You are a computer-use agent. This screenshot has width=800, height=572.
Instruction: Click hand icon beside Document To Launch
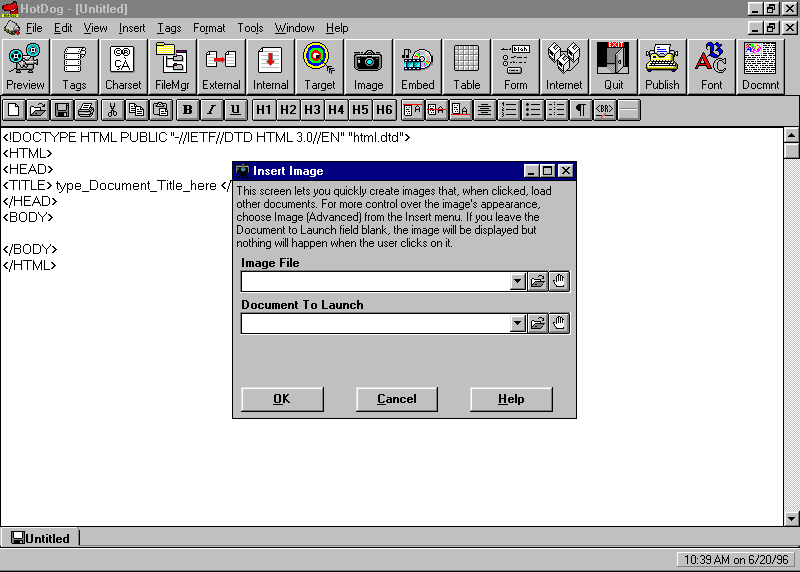pyautogui.click(x=559, y=323)
